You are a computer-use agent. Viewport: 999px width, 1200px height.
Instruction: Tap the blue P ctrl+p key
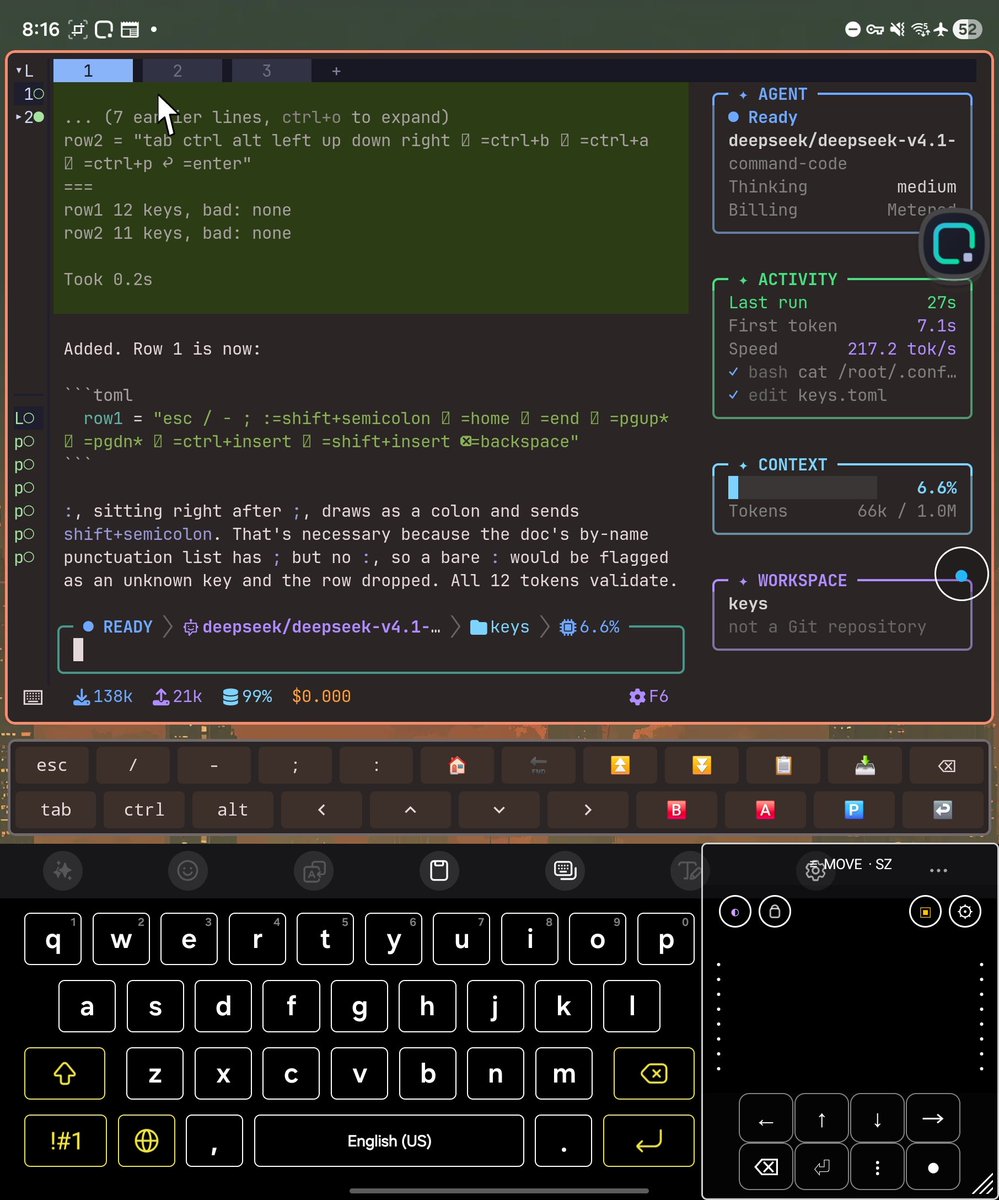tap(854, 809)
